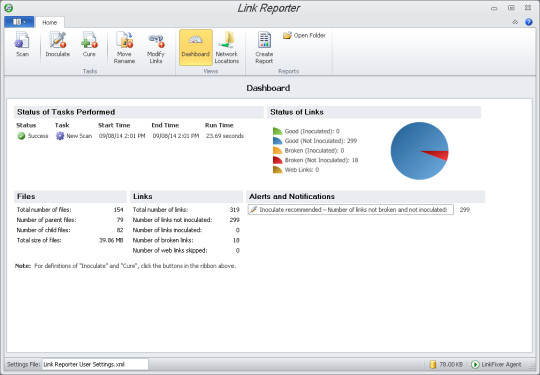The image size is (540, 375).
Task: Click the 78.00 KB database icon
Action: (433, 364)
